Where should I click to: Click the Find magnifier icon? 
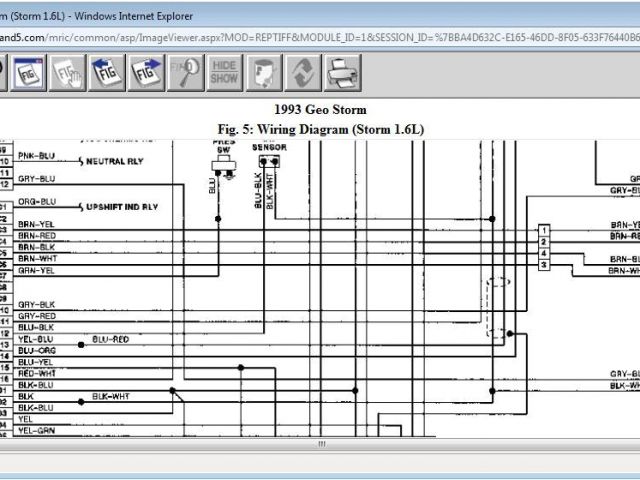(185, 73)
